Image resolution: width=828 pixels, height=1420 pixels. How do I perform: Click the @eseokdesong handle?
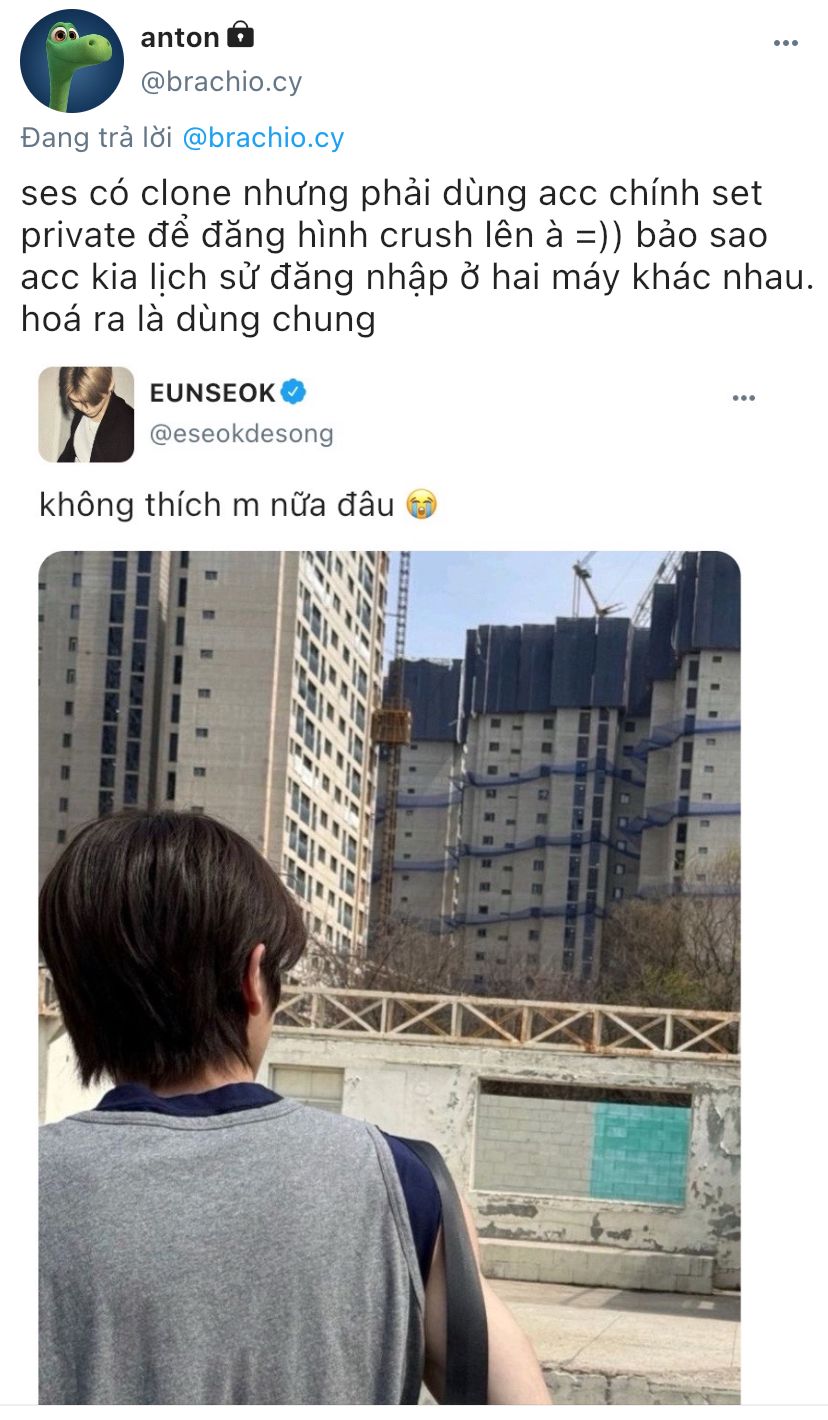pos(241,434)
